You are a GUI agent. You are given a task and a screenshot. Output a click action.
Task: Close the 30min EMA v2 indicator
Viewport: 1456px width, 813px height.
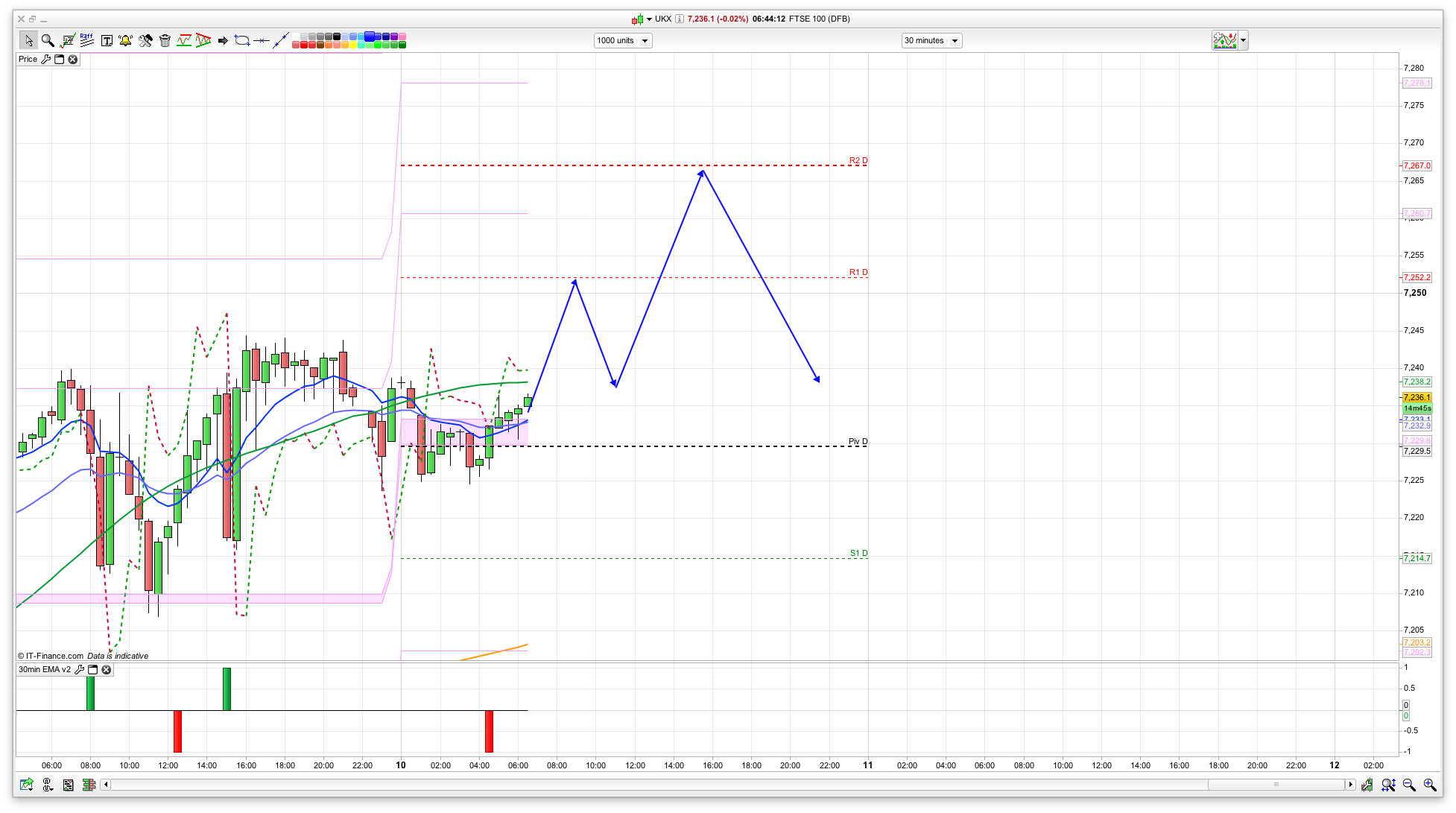coord(107,669)
